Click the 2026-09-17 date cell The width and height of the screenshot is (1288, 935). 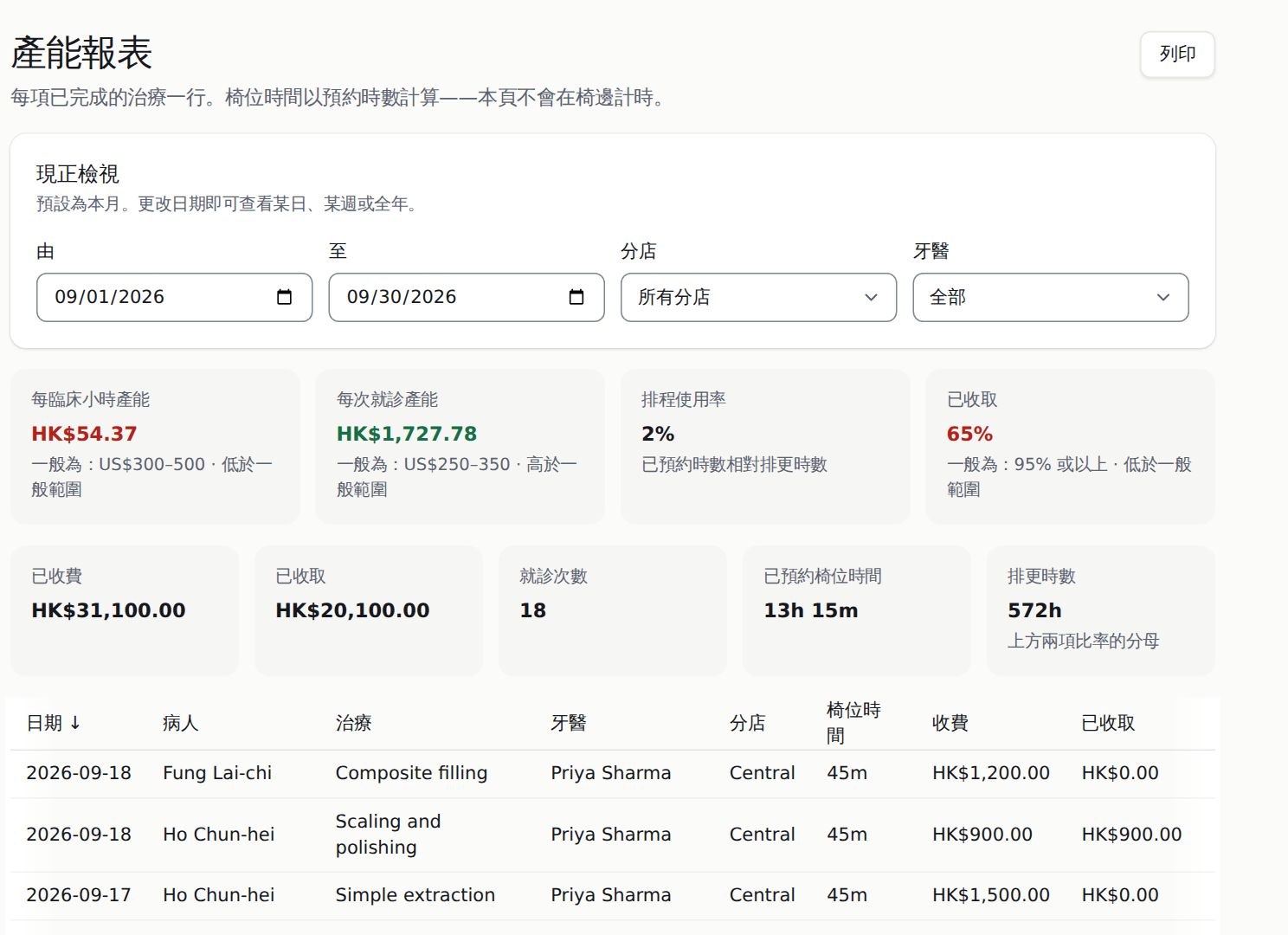(x=79, y=895)
